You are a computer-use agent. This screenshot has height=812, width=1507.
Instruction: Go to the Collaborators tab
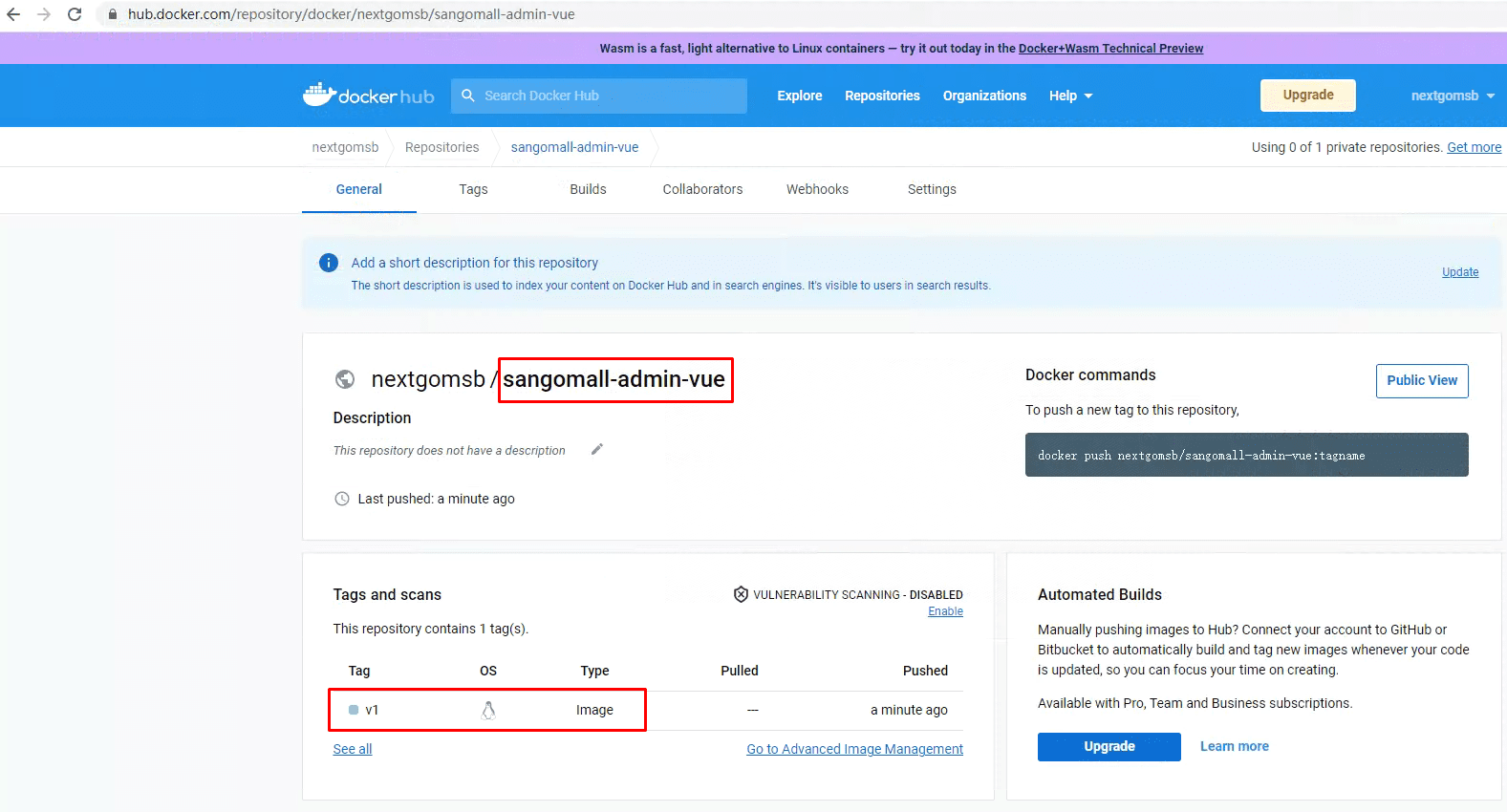click(x=702, y=189)
